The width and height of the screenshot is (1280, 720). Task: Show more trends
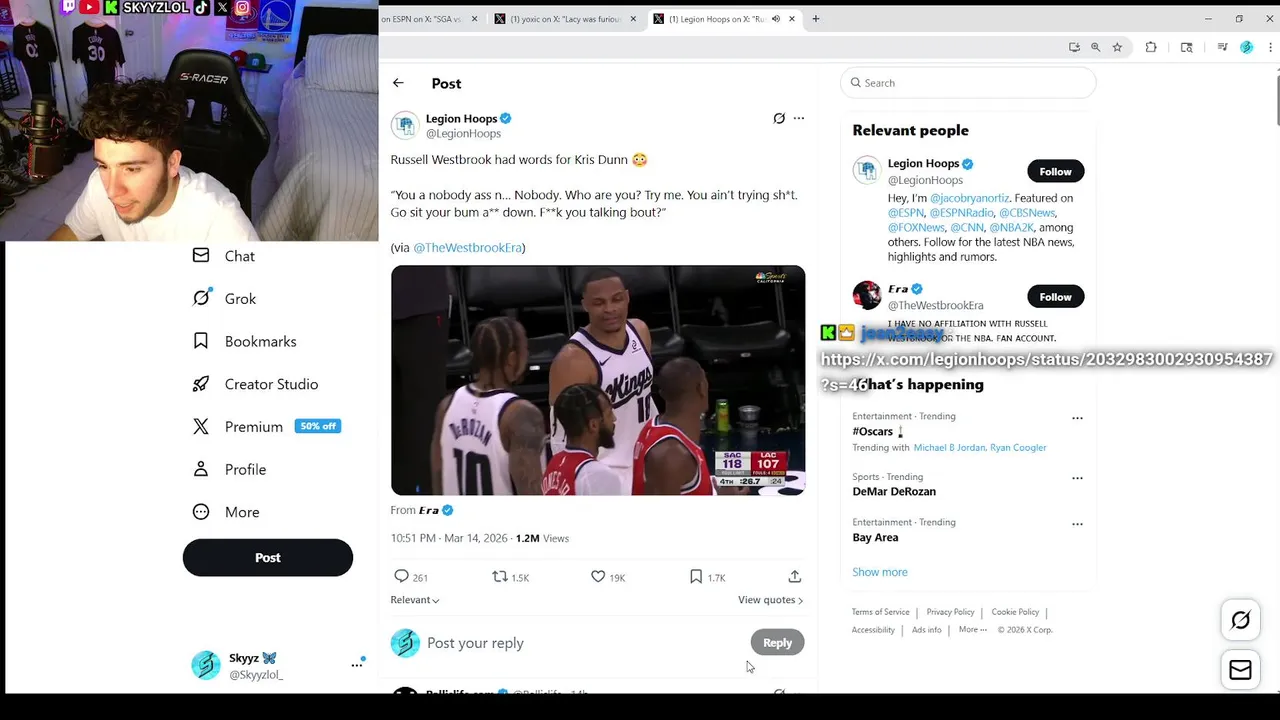click(880, 572)
